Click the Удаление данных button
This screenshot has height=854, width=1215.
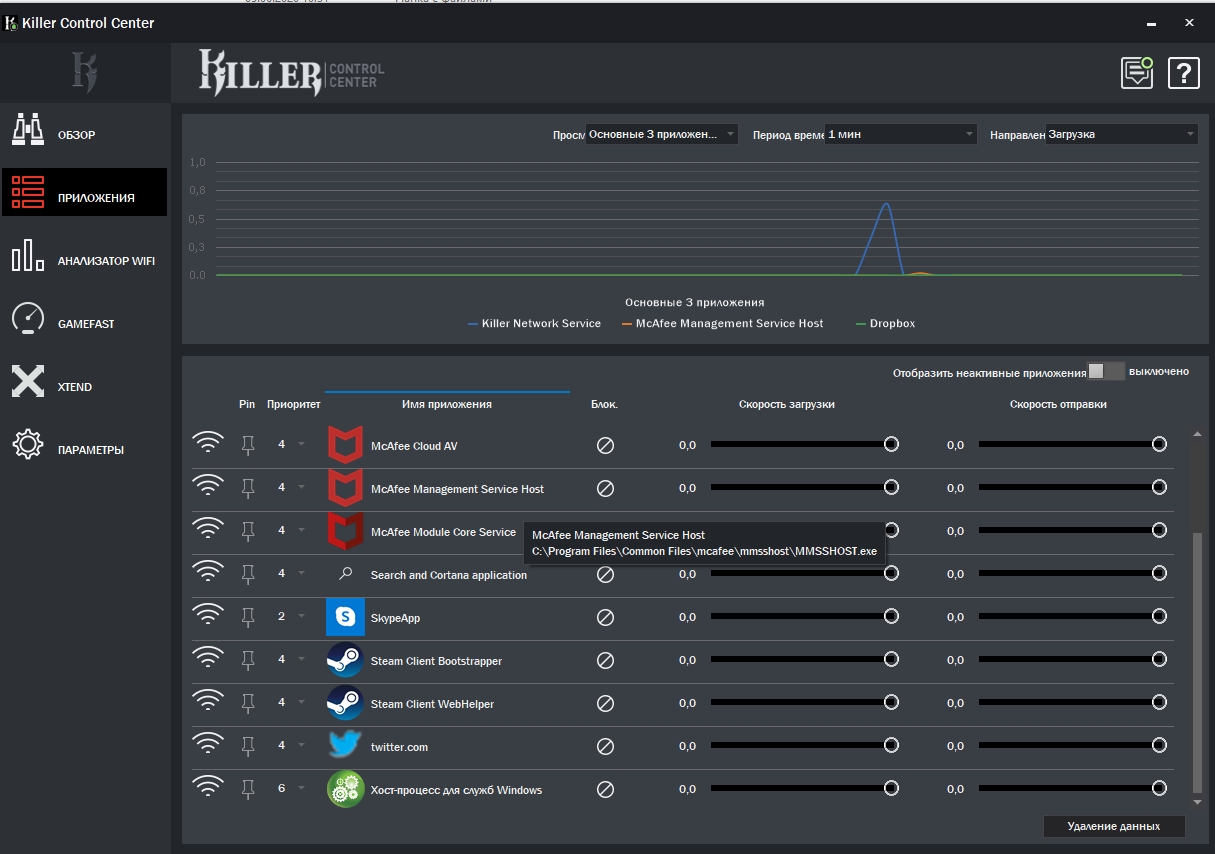tap(1114, 826)
